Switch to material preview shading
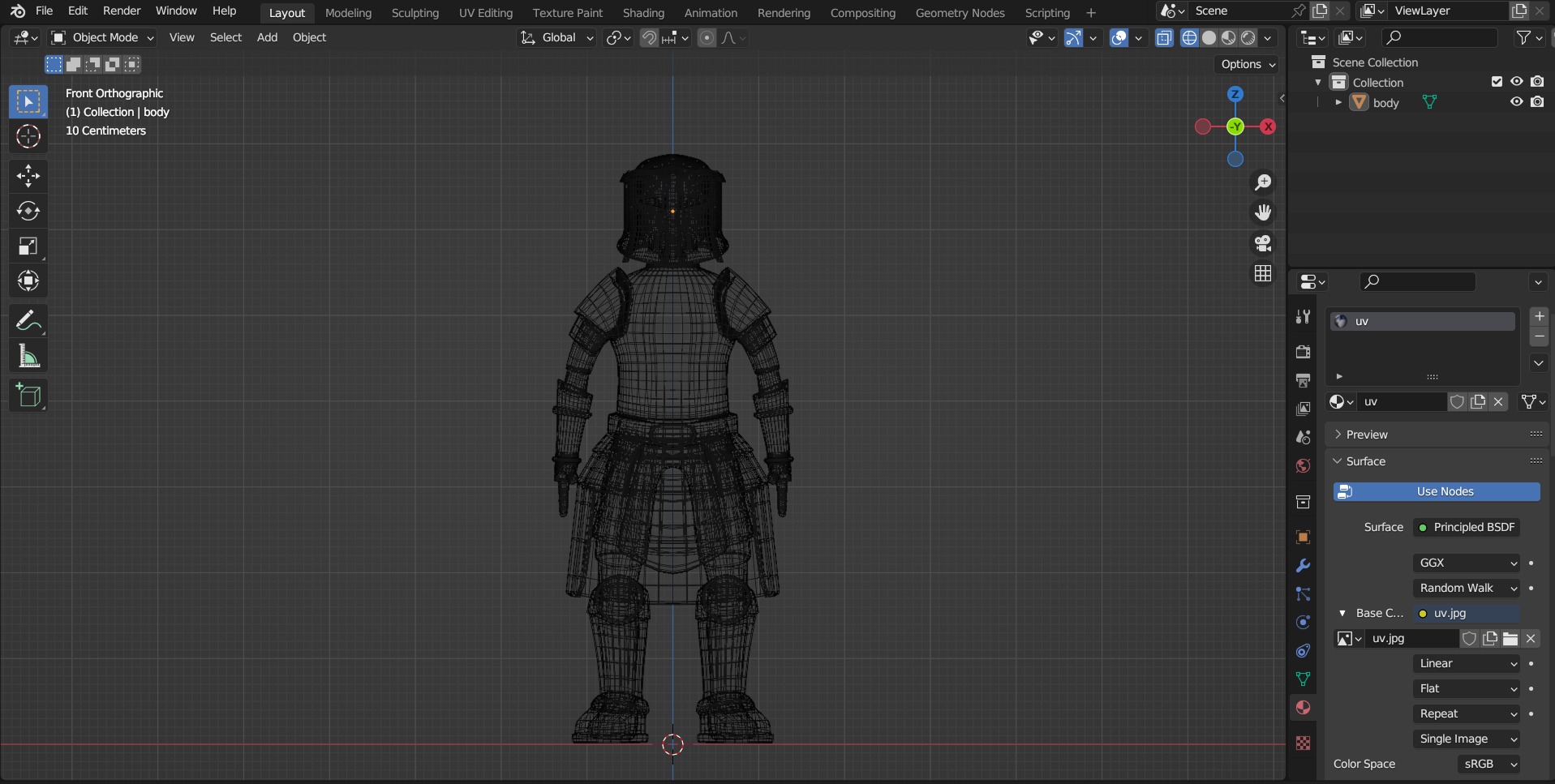 tap(1229, 38)
